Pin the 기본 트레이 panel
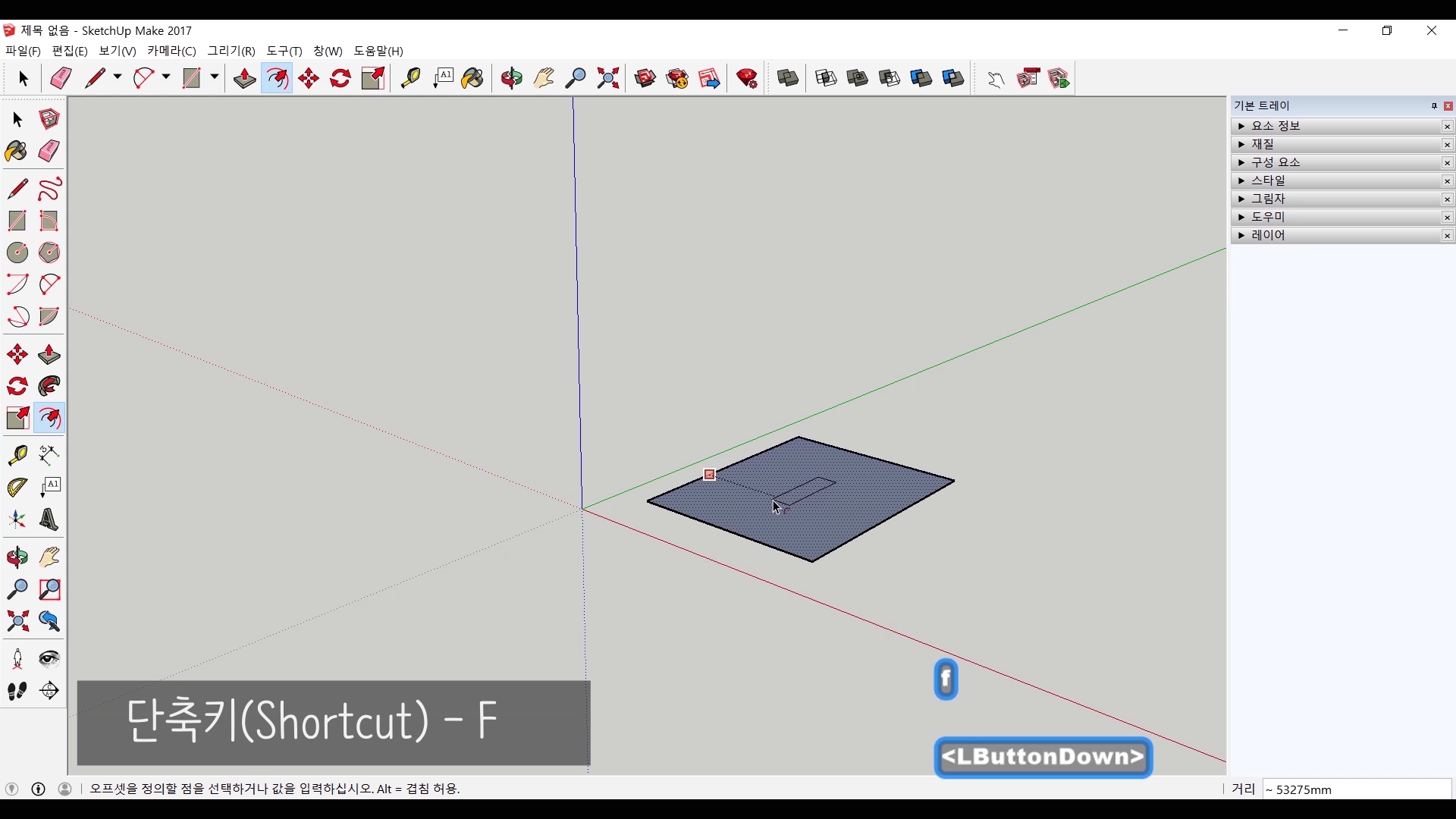This screenshot has width=1456, height=819. tap(1434, 106)
